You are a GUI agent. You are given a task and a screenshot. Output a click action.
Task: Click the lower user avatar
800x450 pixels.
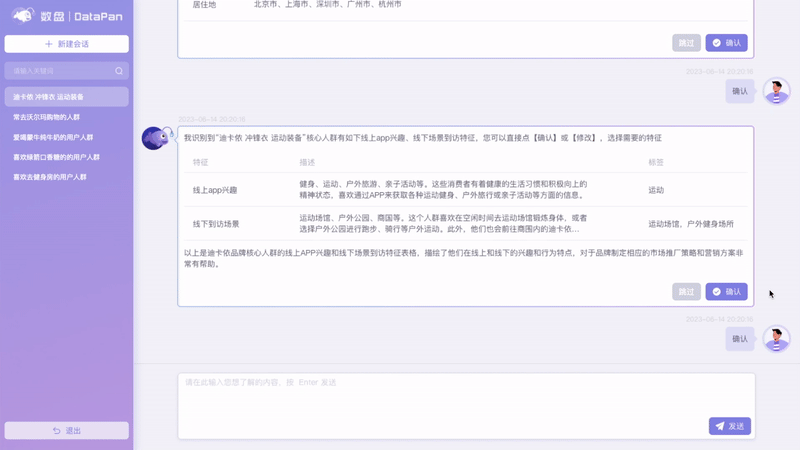tap(777, 339)
